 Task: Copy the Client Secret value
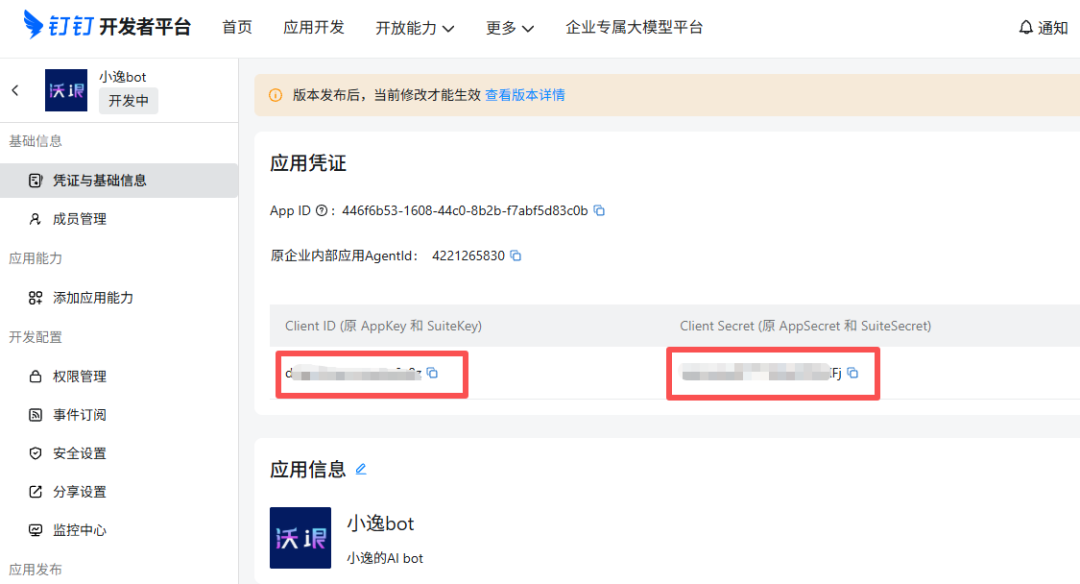coord(853,373)
